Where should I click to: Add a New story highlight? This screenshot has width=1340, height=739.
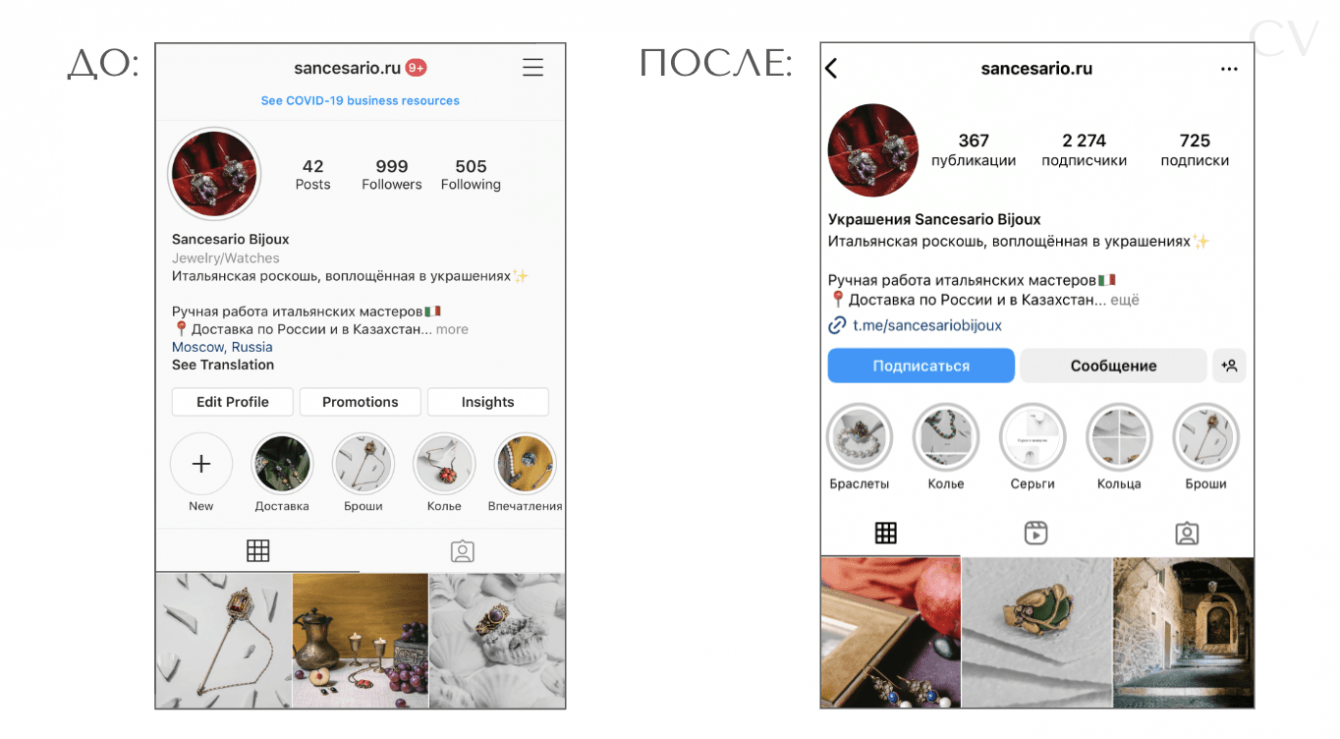201,464
